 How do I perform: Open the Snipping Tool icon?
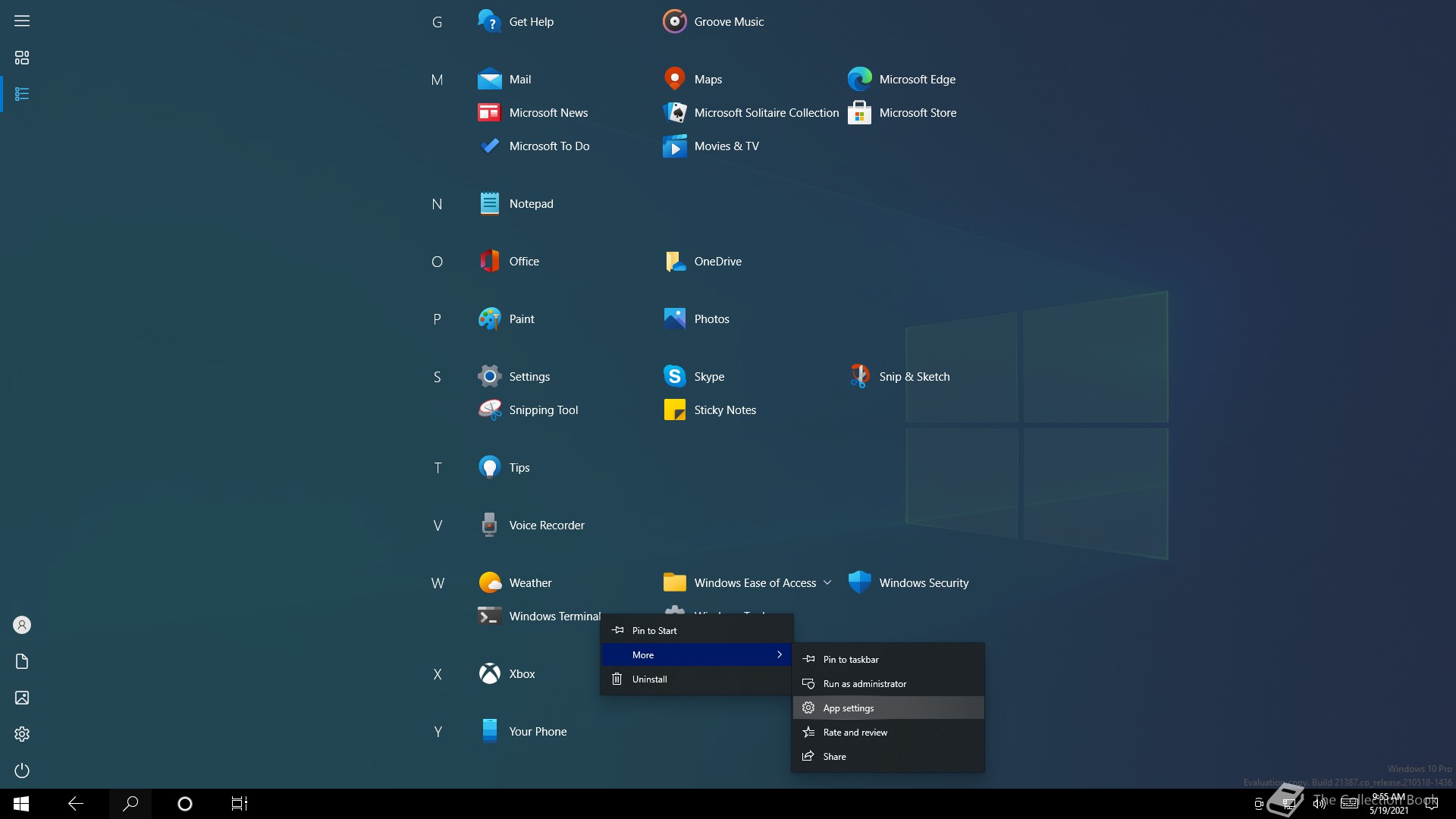coord(489,409)
